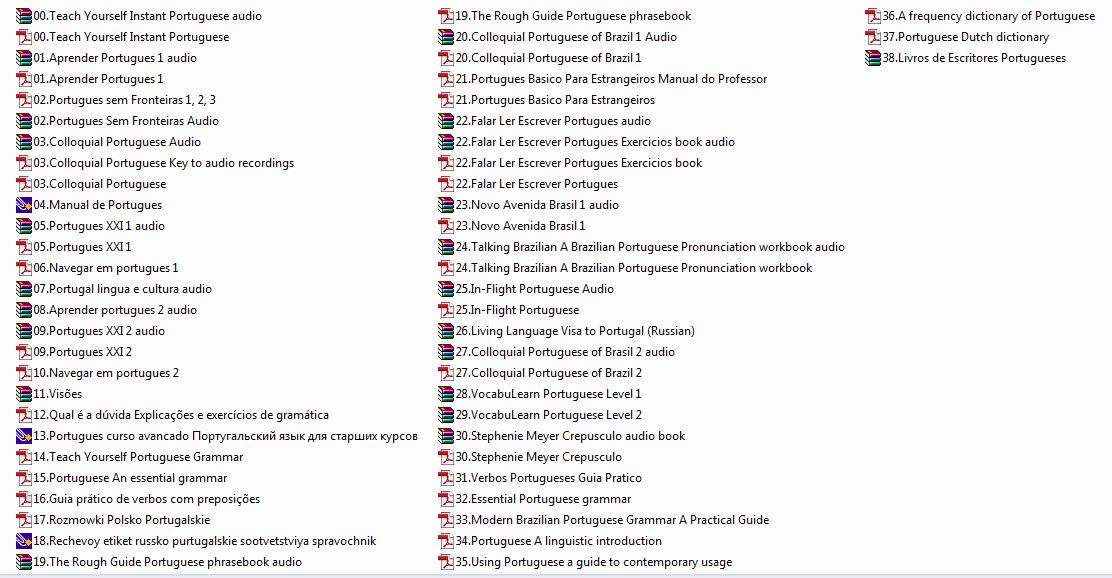Click the PDF icon for 17.Rozmowki Polsko Portugalskie
The width and height of the screenshot is (1112, 578).
pos(25,520)
